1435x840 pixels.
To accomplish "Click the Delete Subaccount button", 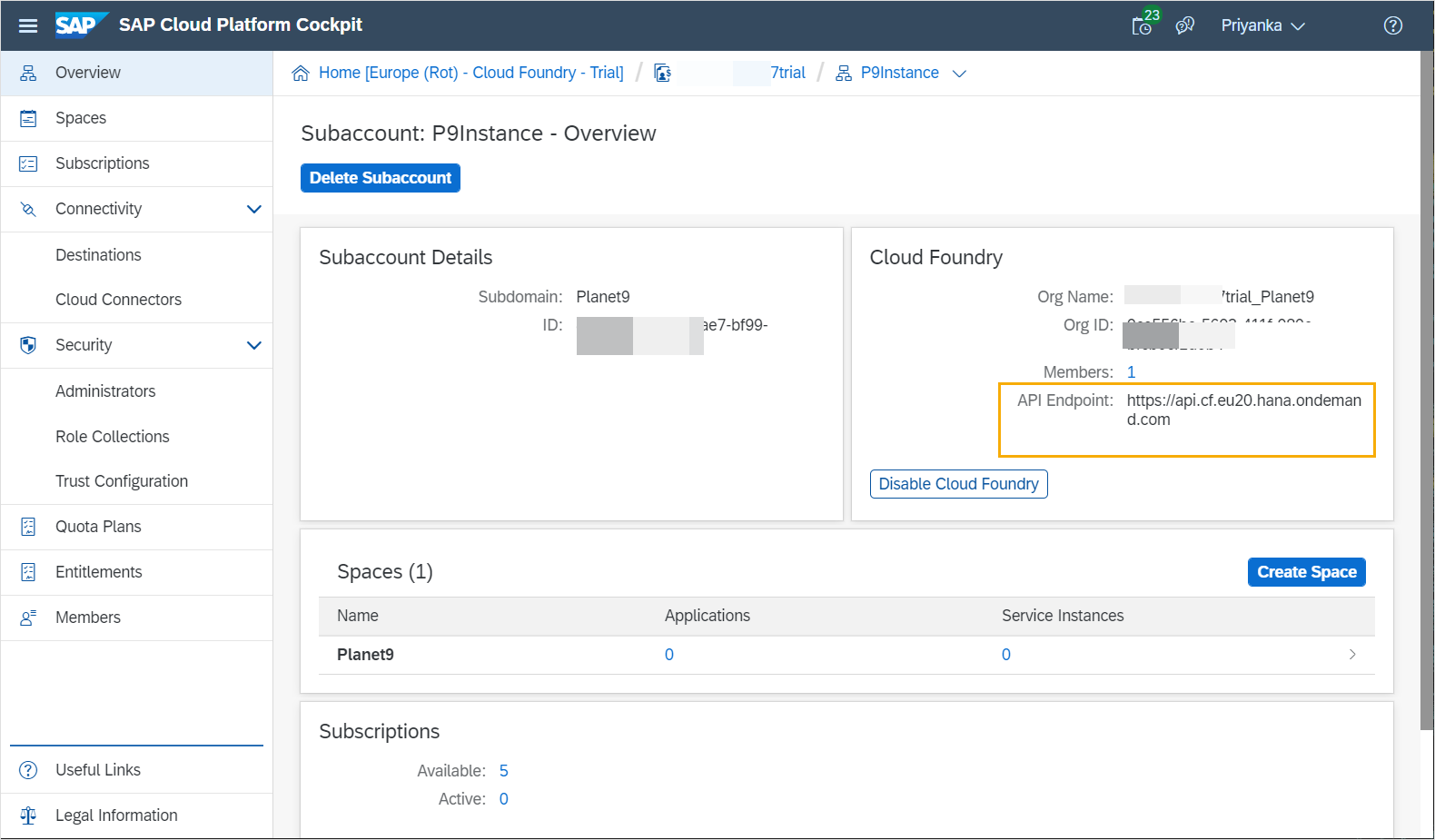I will (380, 178).
